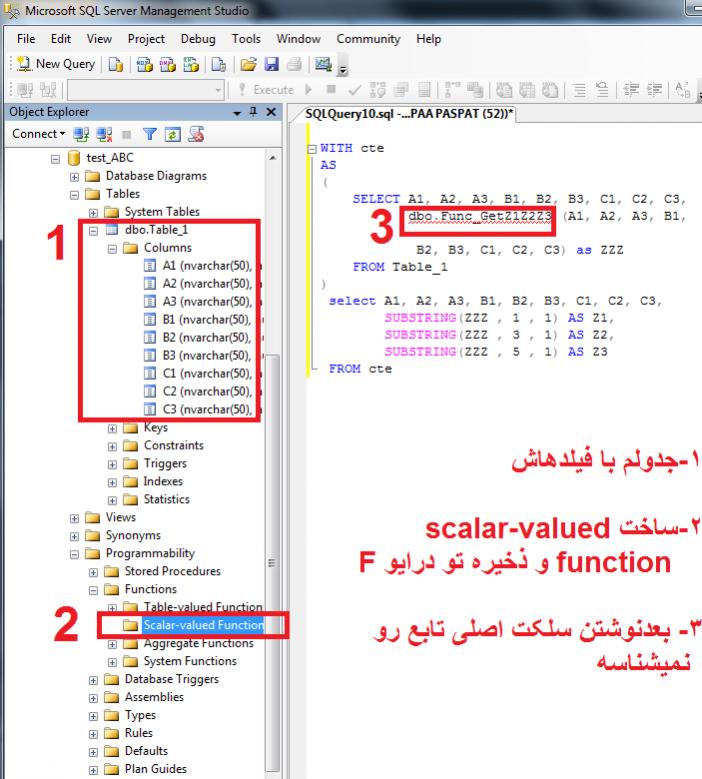Expand the Views folder
The width and height of the screenshot is (702, 779).
tap(74, 518)
